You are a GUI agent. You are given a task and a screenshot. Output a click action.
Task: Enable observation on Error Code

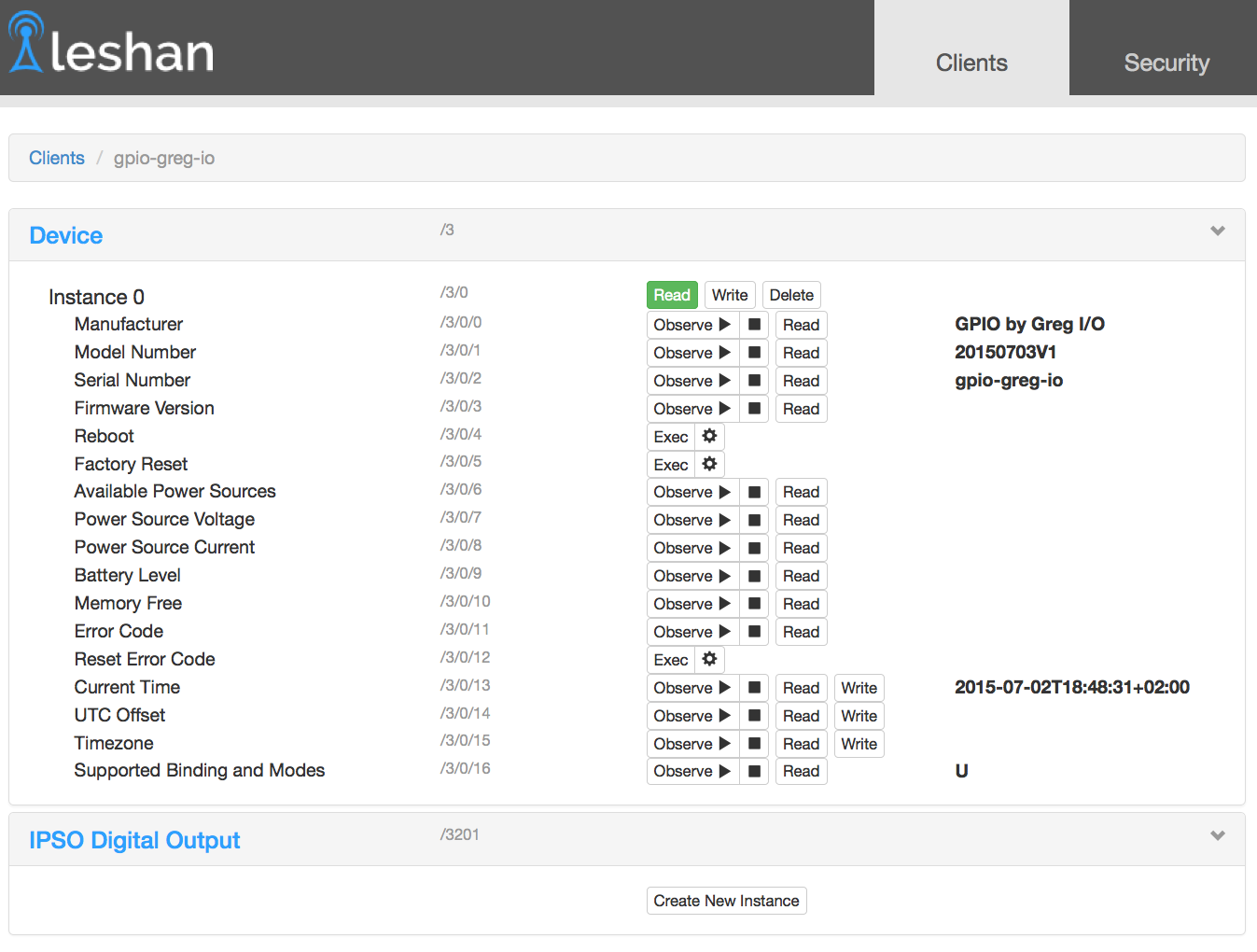[x=692, y=632]
